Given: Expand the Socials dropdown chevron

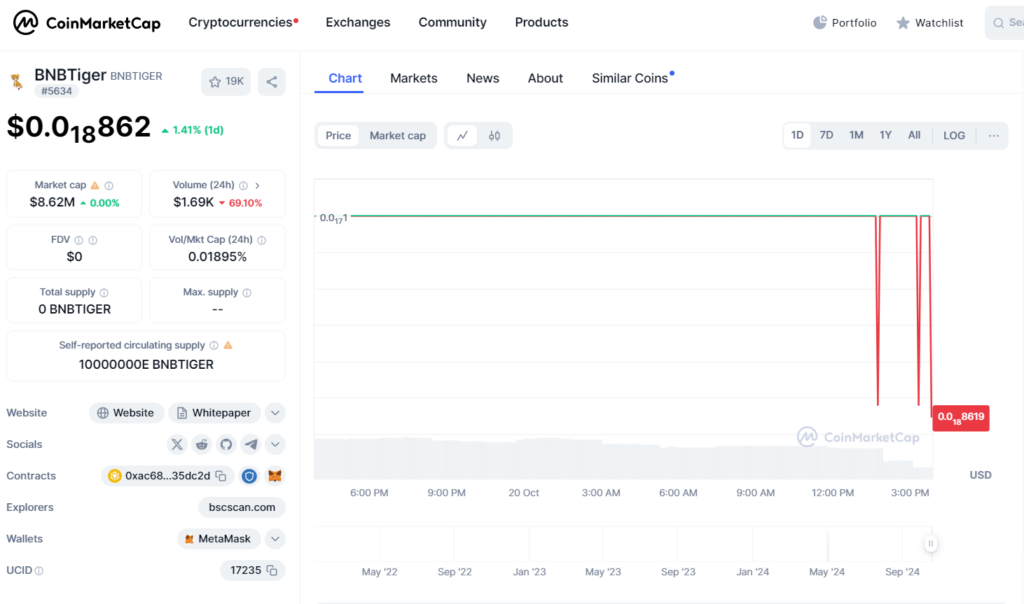Looking at the screenshot, I should coord(275,444).
